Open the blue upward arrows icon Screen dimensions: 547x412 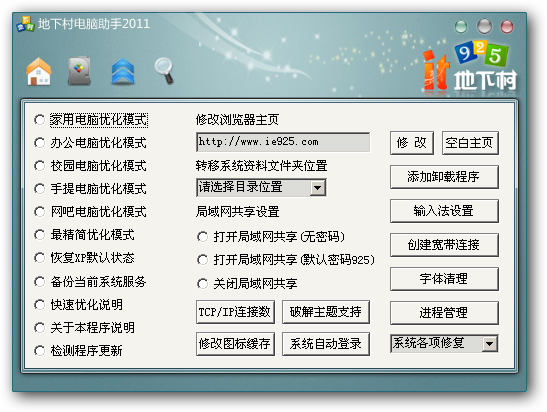click(123, 72)
